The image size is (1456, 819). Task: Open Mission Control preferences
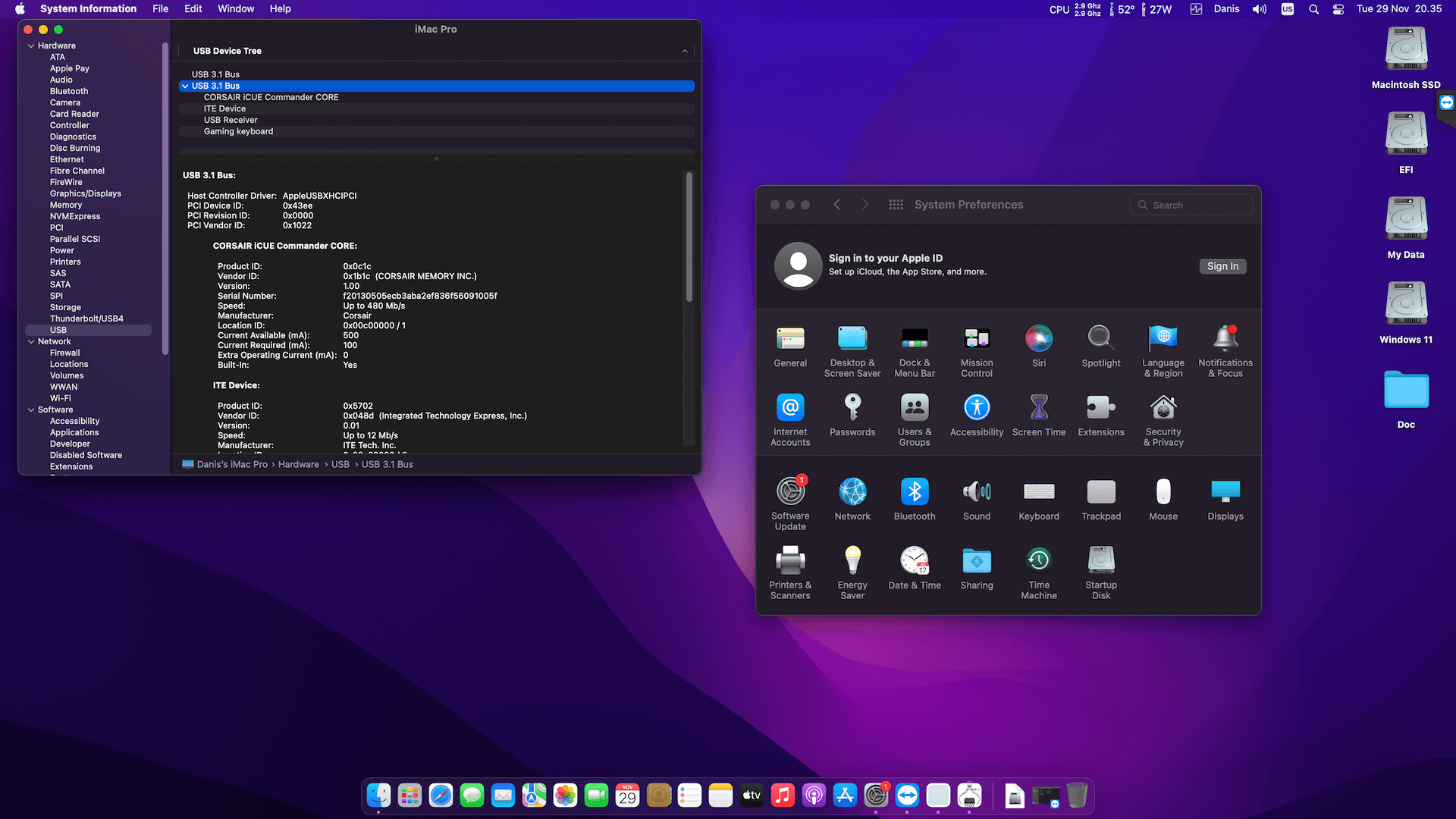click(x=976, y=339)
